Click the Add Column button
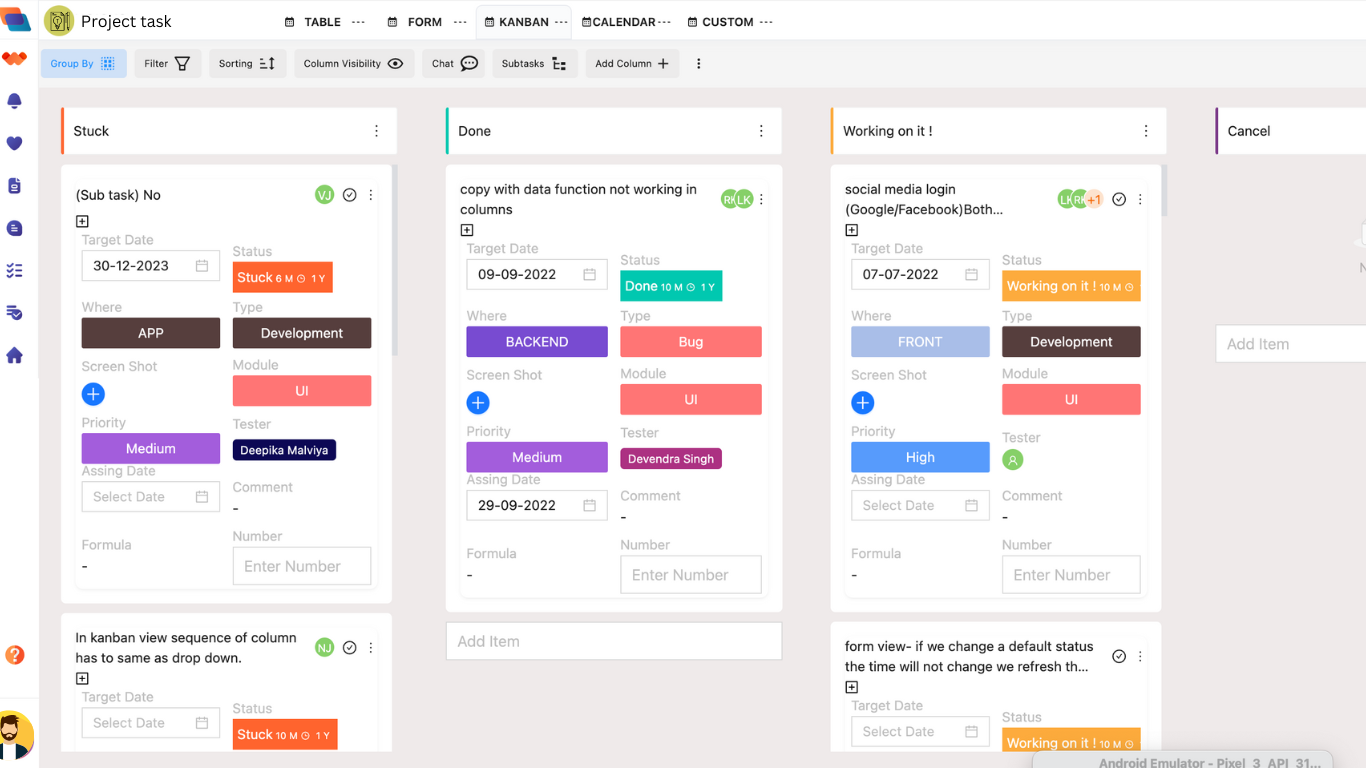This screenshot has width=1366, height=768. (631, 64)
